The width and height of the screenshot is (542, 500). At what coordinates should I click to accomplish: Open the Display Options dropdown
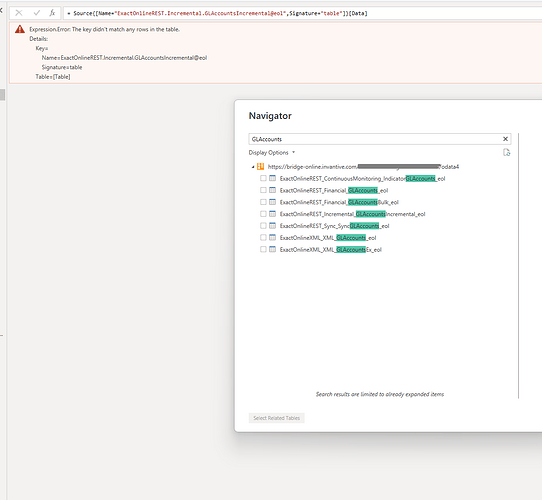coord(272,152)
